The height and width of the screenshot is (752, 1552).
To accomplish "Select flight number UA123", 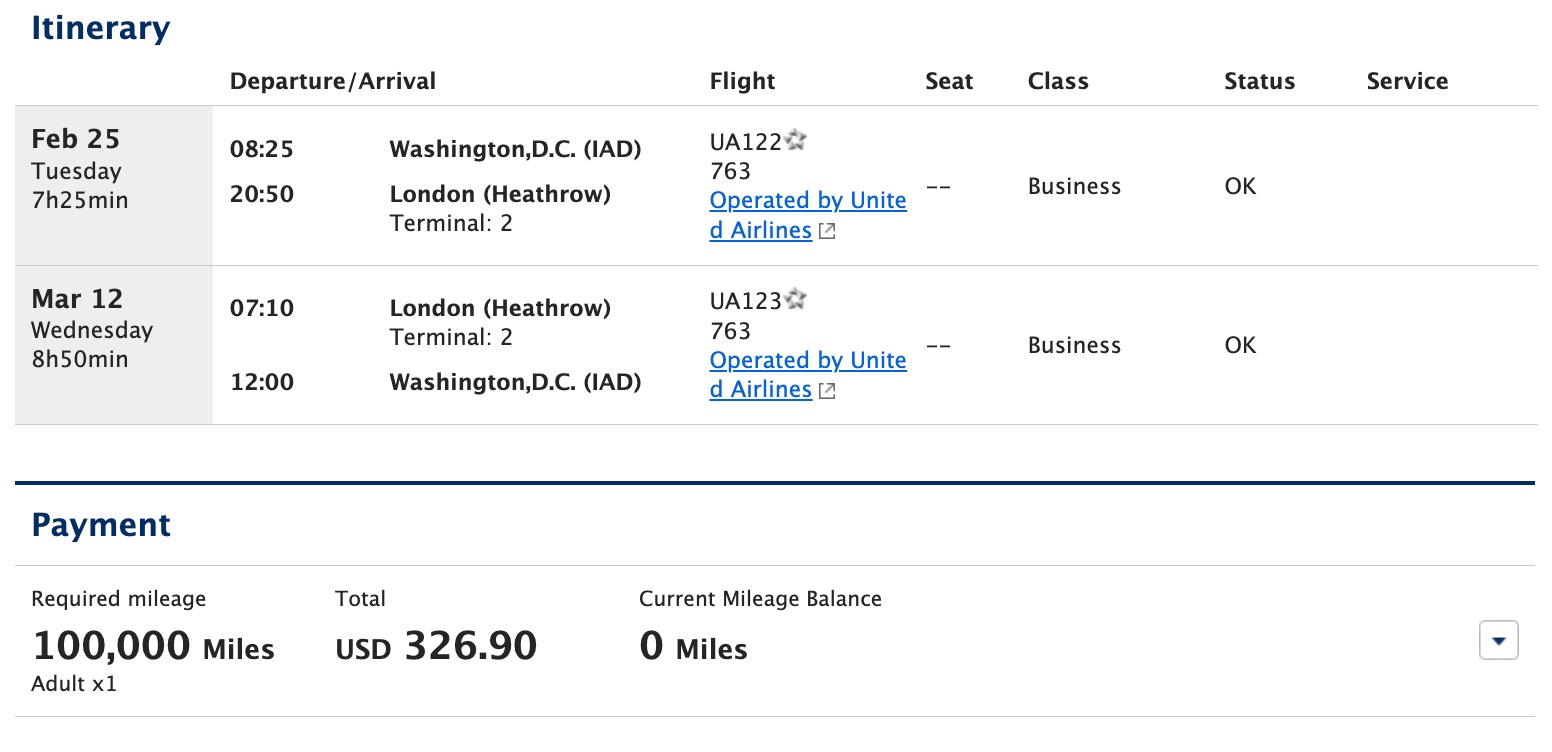I will pyautogui.click(x=742, y=300).
